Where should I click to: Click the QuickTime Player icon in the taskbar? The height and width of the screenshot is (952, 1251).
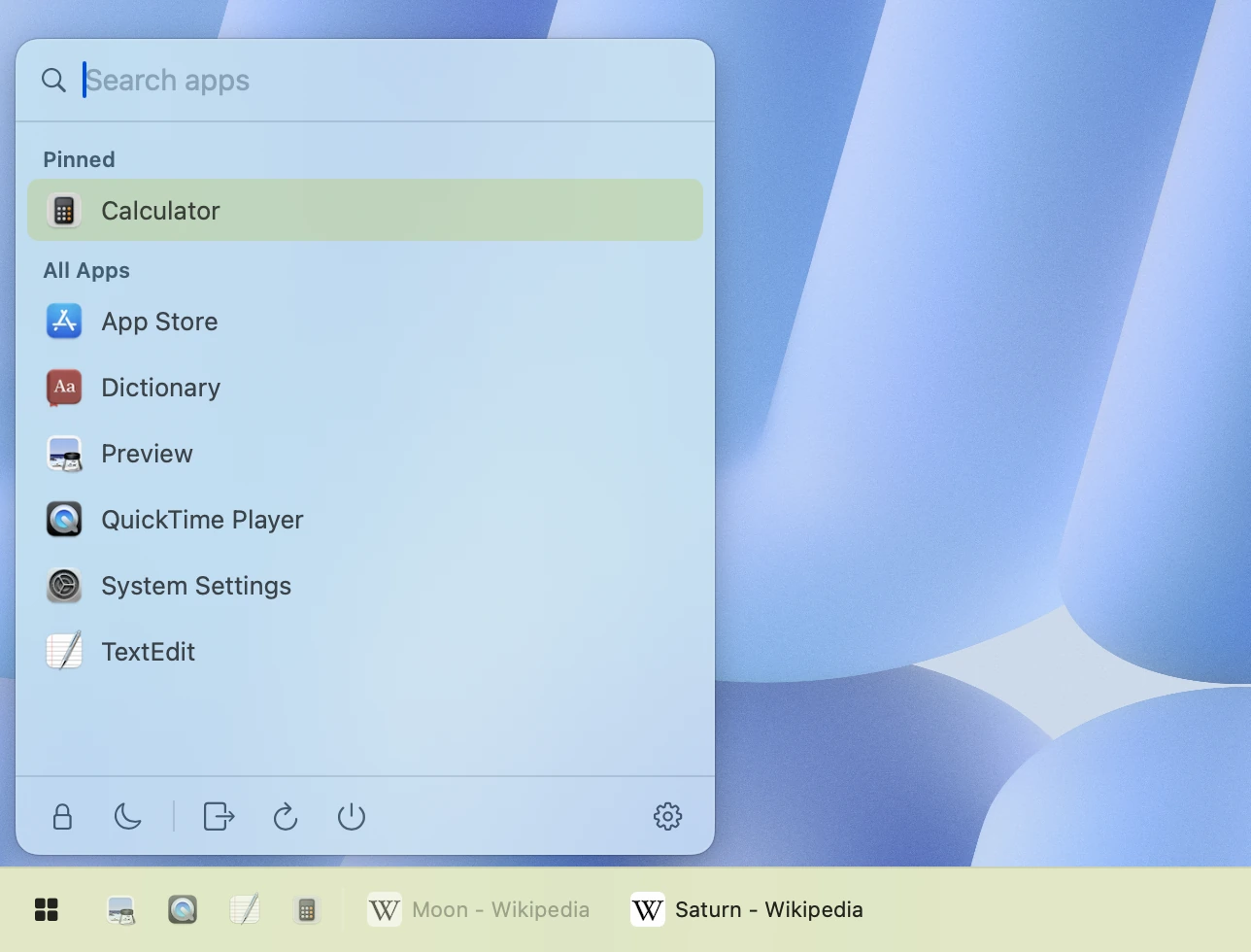click(x=183, y=909)
